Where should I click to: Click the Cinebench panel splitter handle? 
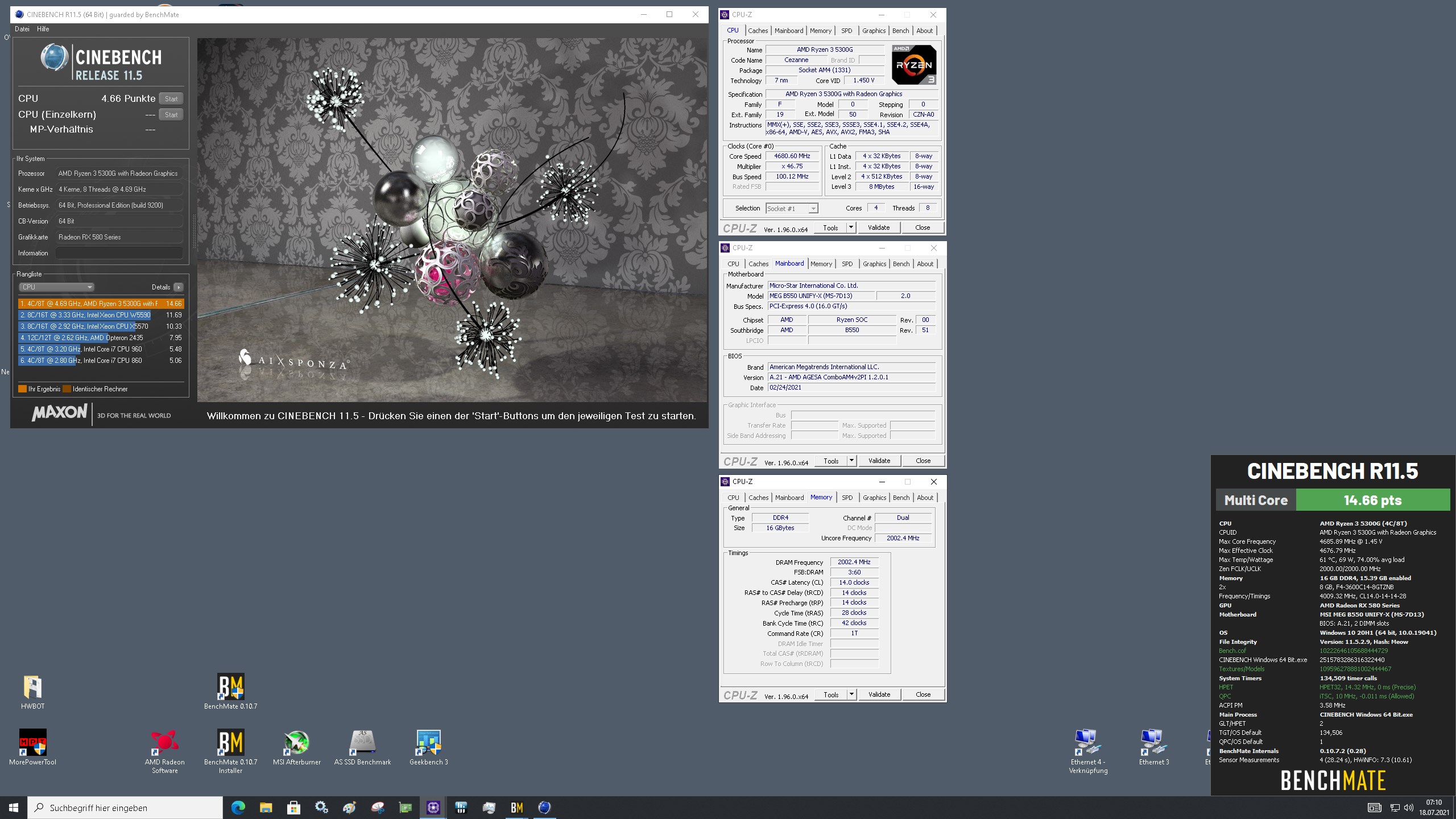194,230
